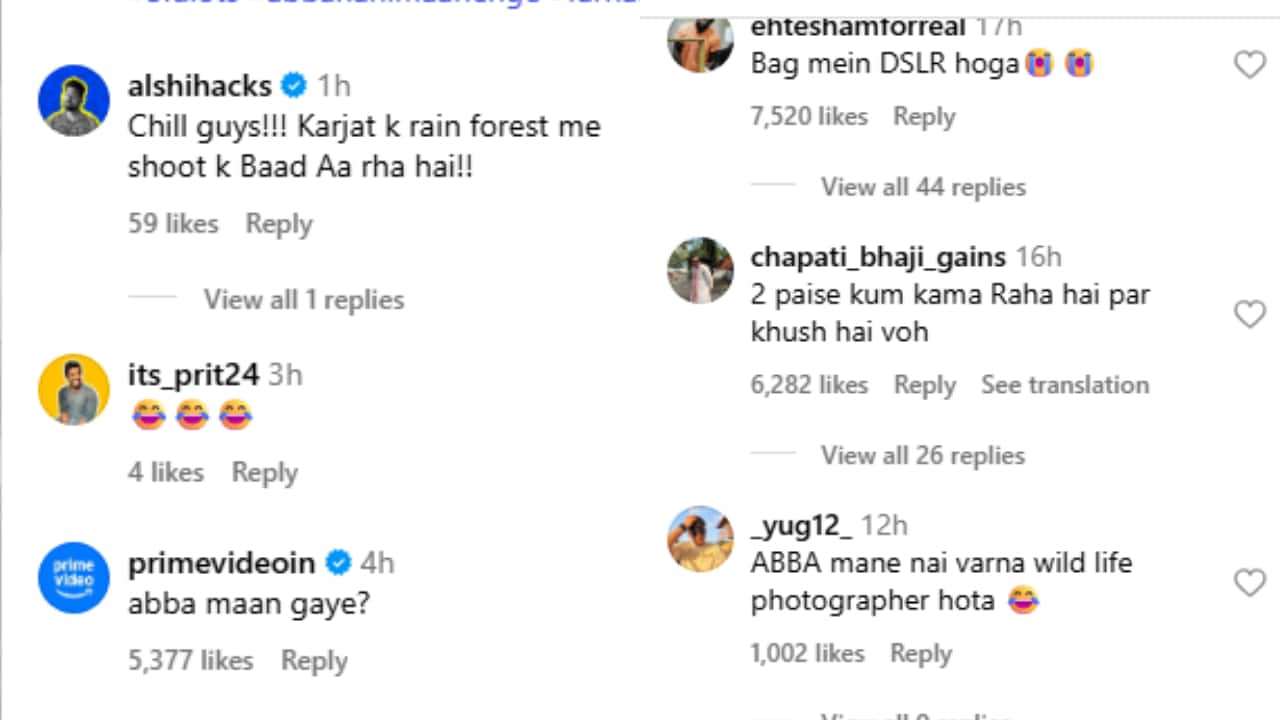1280x720 pixels.
Task: Reply to alshihacks' Karjat comment
Action: 279,224
